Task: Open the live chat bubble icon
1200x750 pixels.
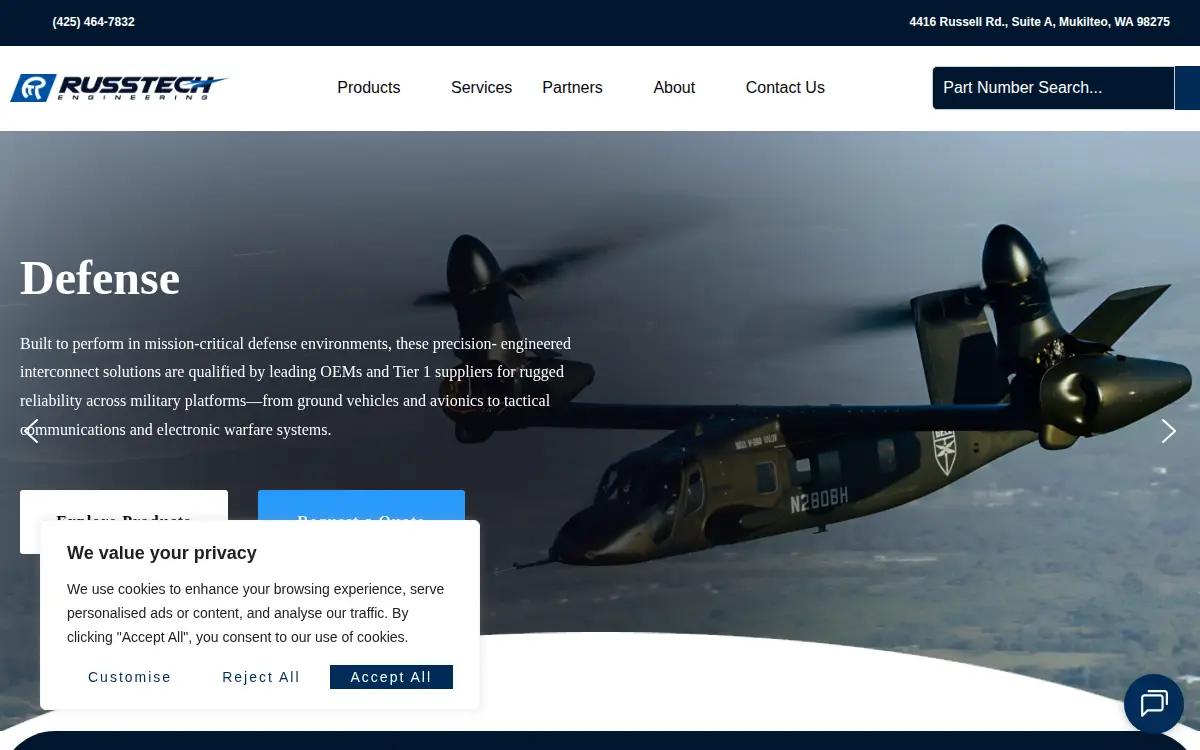Action: pyautogui.click(x=1154, y=704)
